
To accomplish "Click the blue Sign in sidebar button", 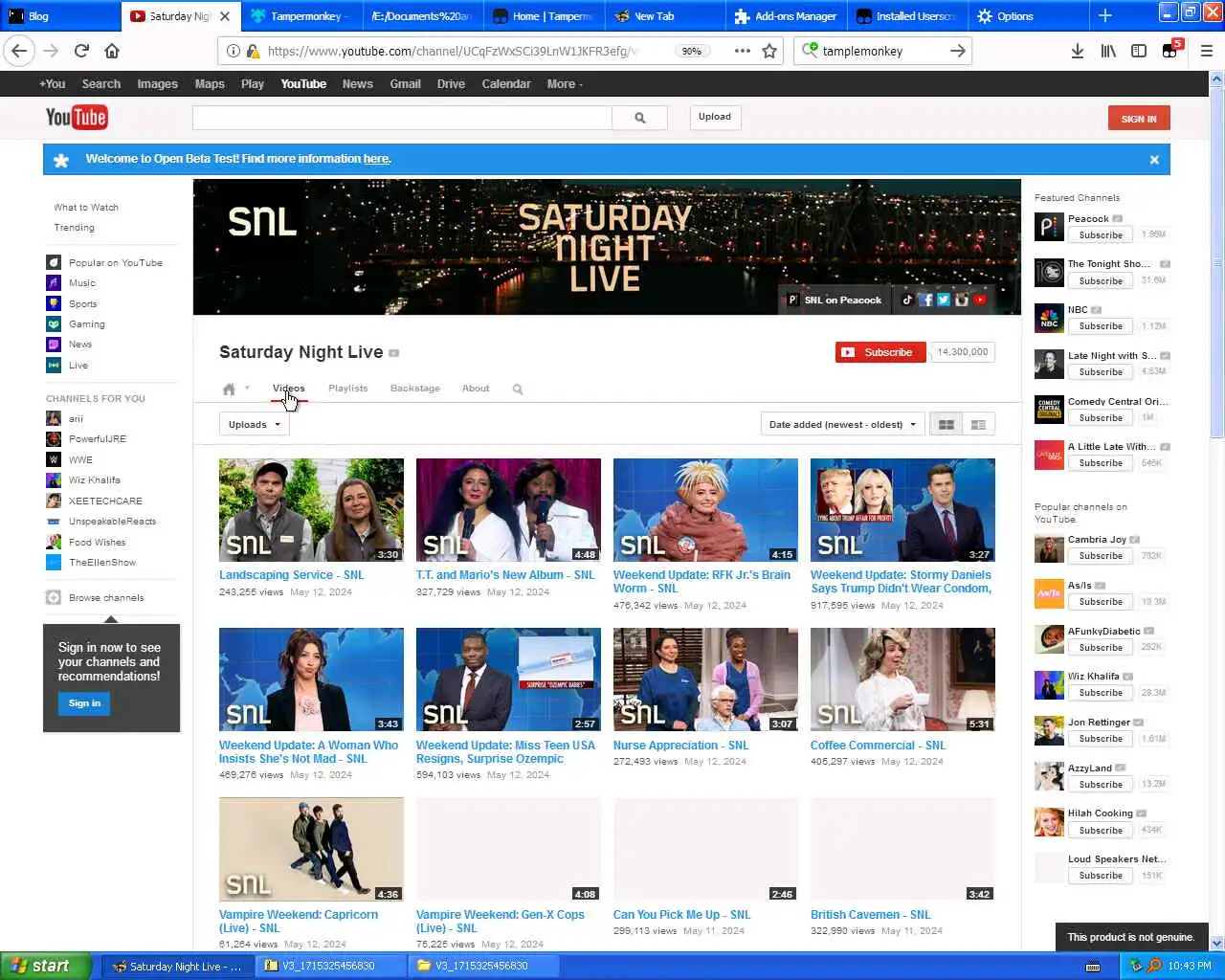I will click(84, 703).
